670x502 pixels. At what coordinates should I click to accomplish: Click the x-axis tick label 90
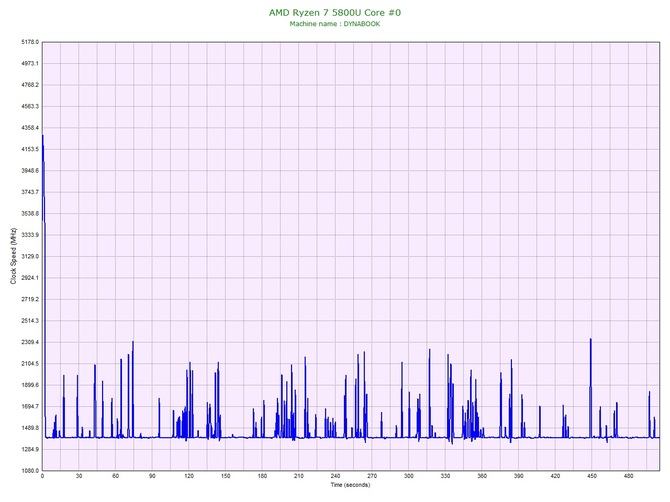[x=152, y=476]
